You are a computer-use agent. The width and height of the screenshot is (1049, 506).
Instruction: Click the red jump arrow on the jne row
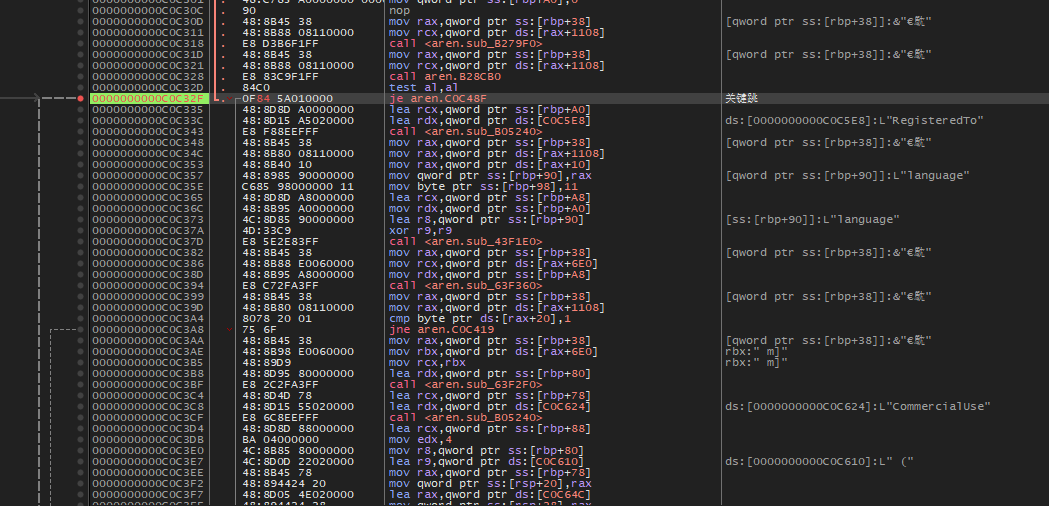point(231,329)
